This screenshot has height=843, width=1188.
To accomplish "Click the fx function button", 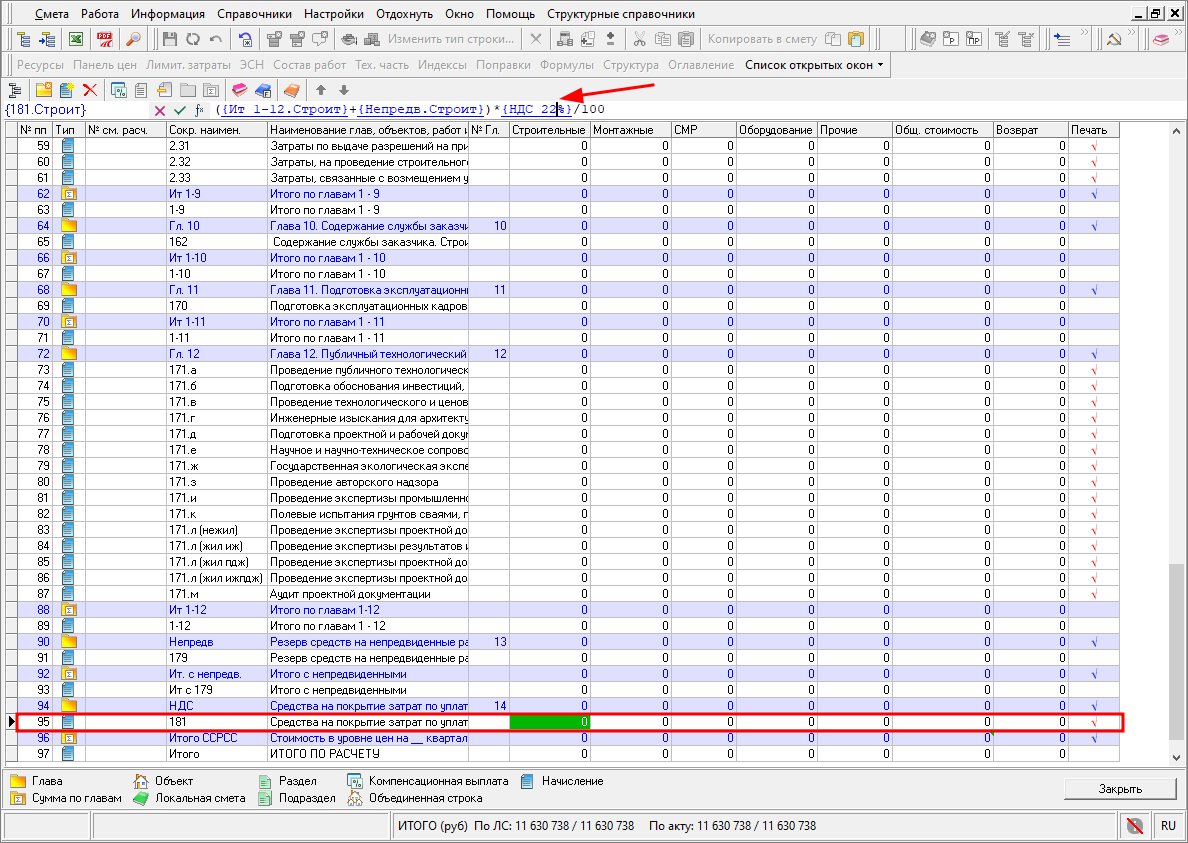I will pyautogui.click(x=199, y=110).
